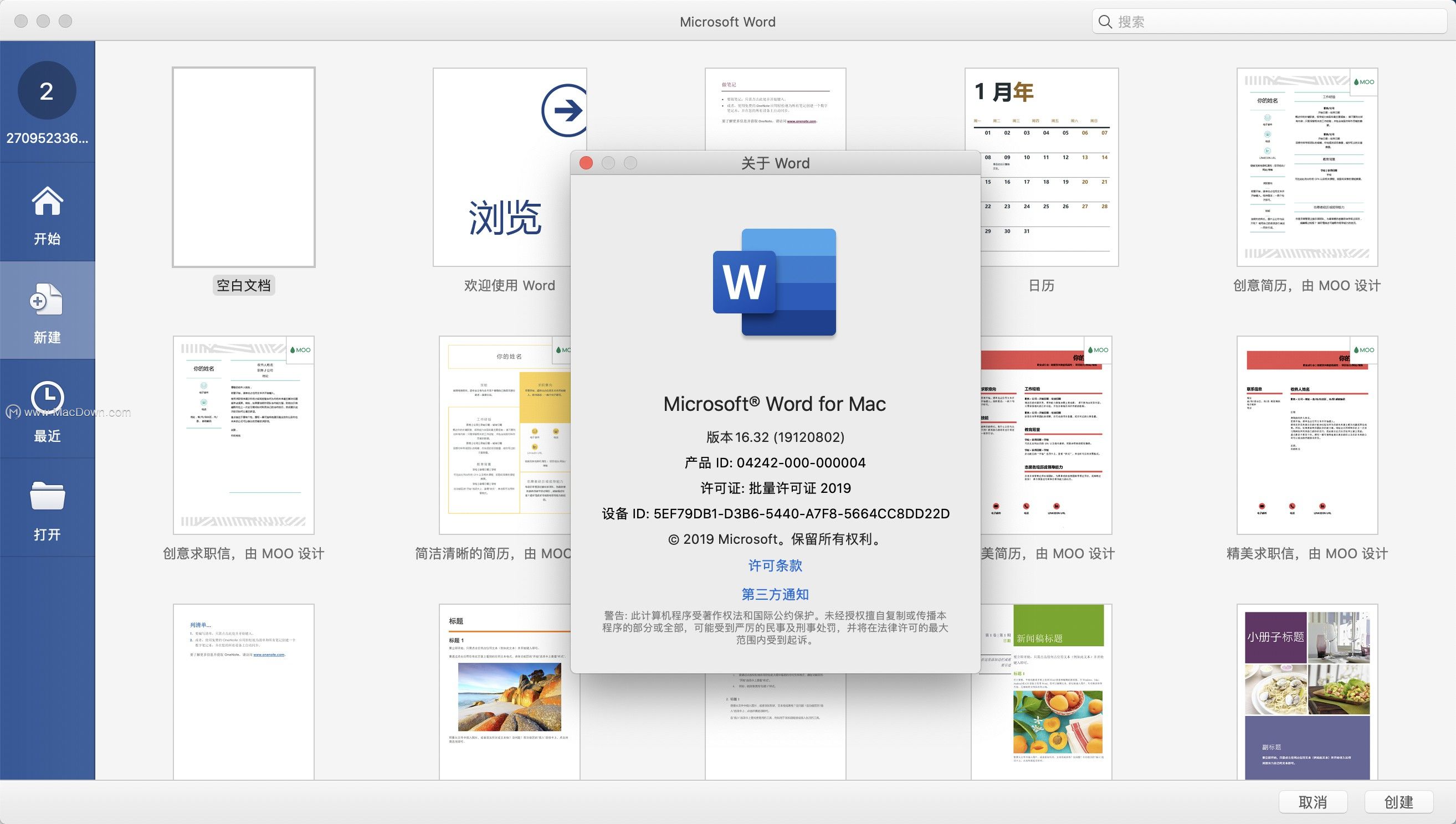1456x824 pixels.
Task: Select the 新闻稿标题 newsletter template
Action: pos(1046,692)
